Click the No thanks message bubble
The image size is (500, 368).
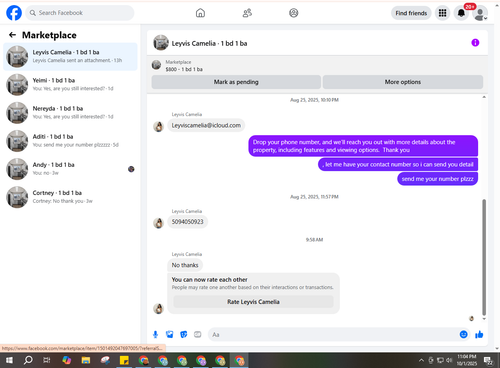click(x=185, y=265)
